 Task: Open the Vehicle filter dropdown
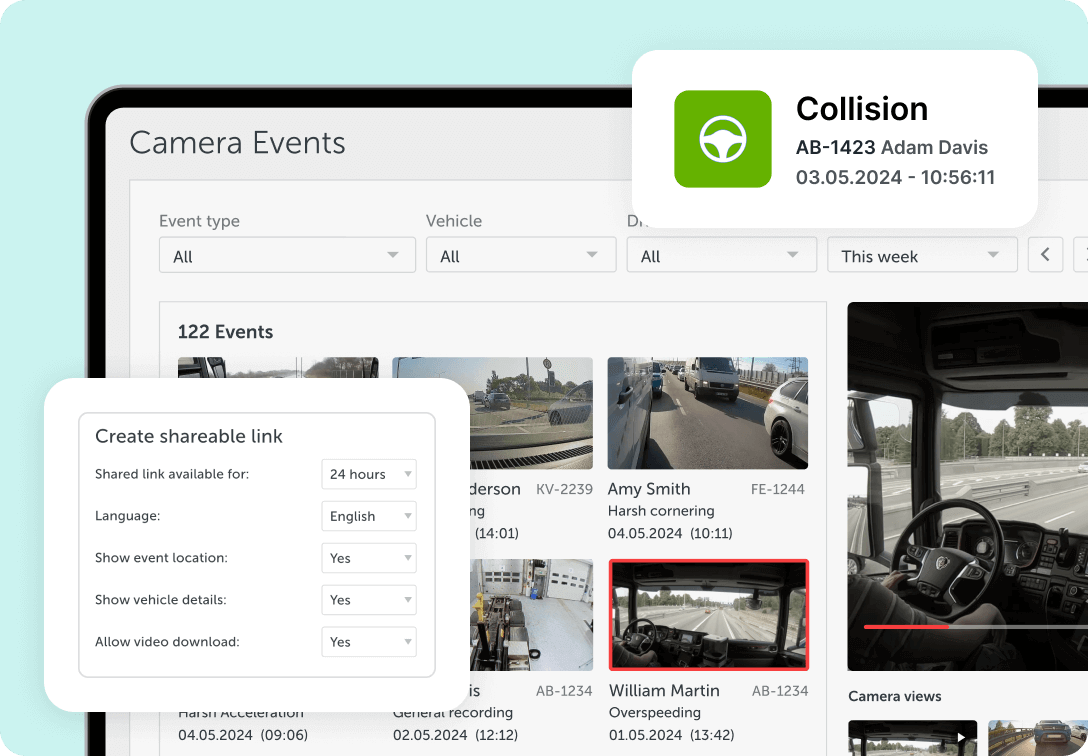point(521,255)
